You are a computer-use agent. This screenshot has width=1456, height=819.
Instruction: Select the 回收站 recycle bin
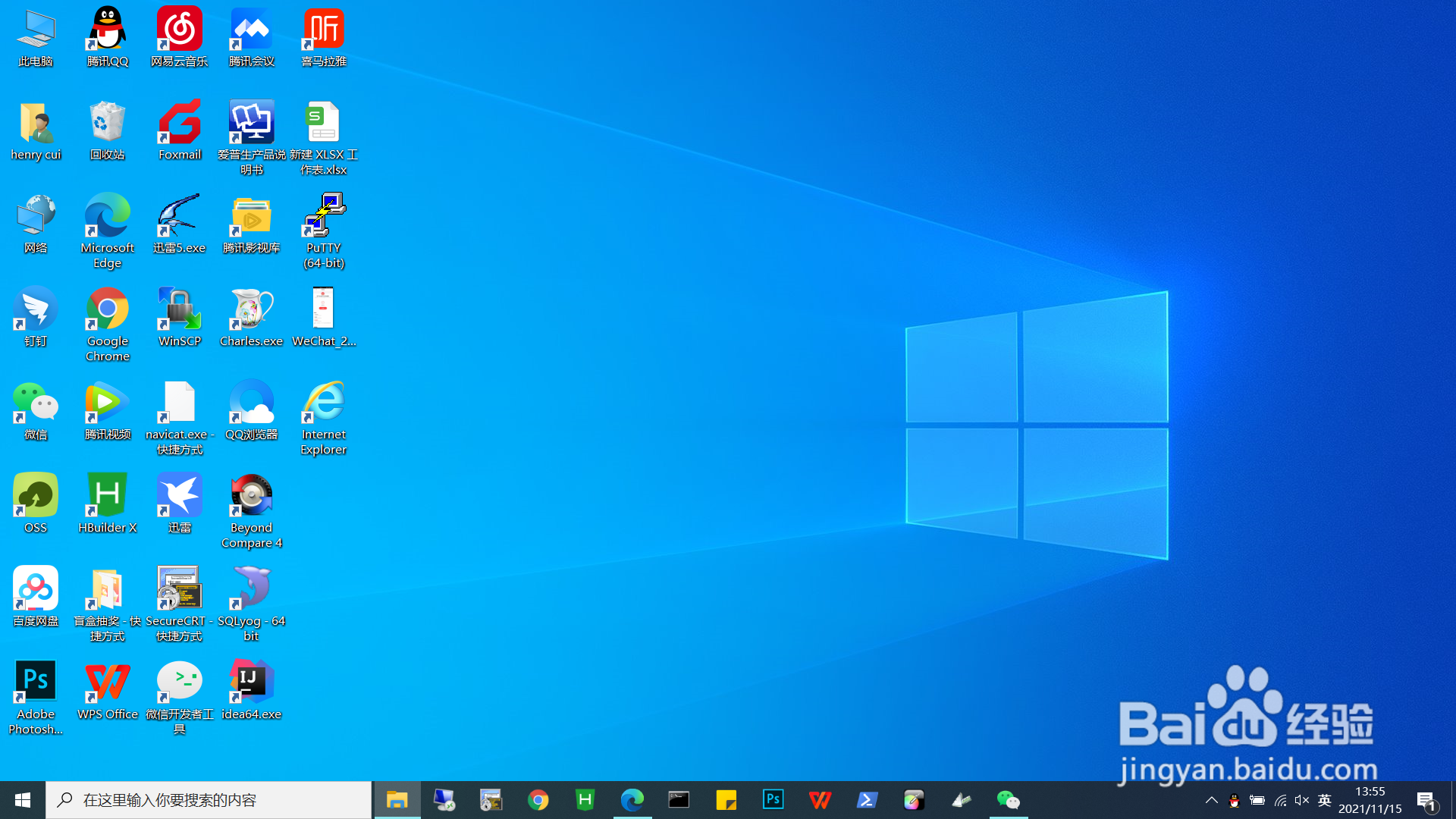click(108, 131)
